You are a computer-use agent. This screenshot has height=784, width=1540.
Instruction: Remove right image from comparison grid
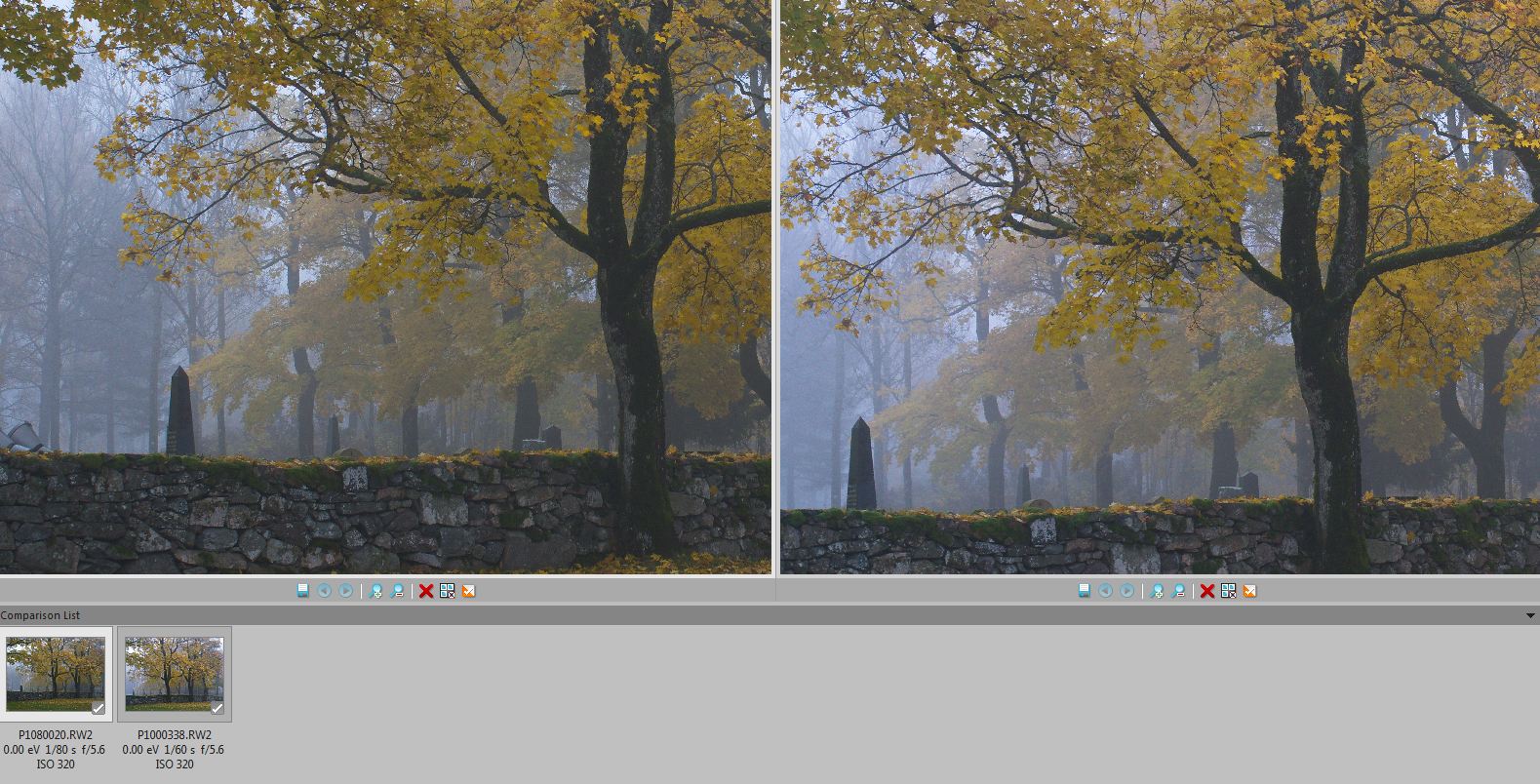1229,591
